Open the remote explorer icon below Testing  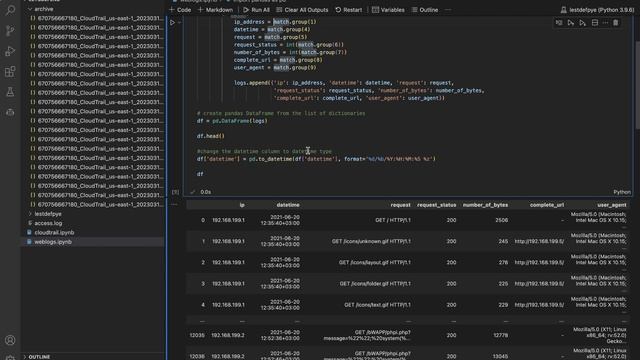click(10, 112)
